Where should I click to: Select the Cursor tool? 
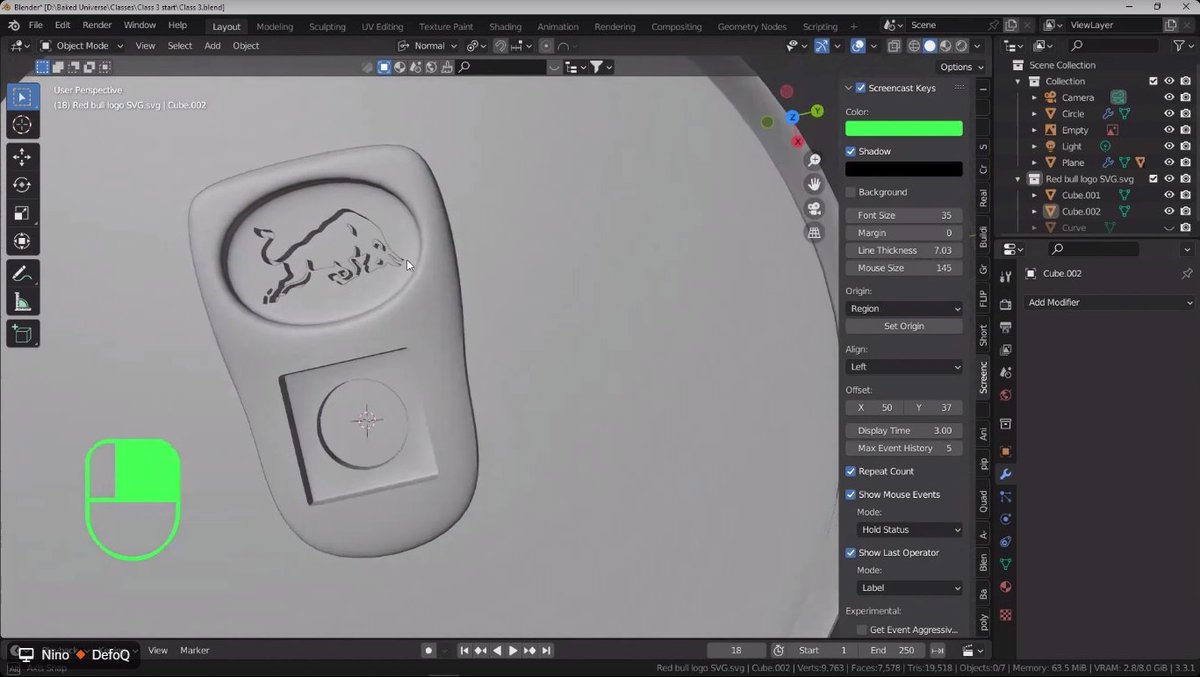(x=23, y=125)
